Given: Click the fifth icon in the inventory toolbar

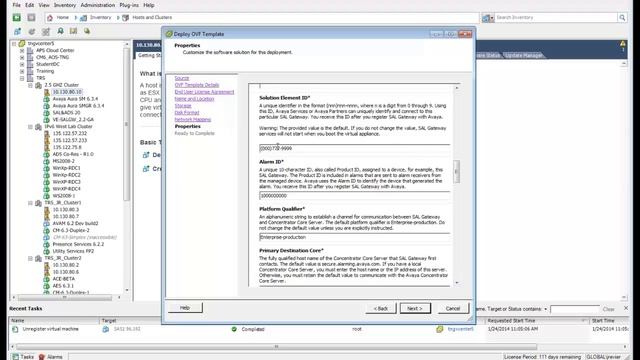Looking at the screenshot, I should coord(73,31).
